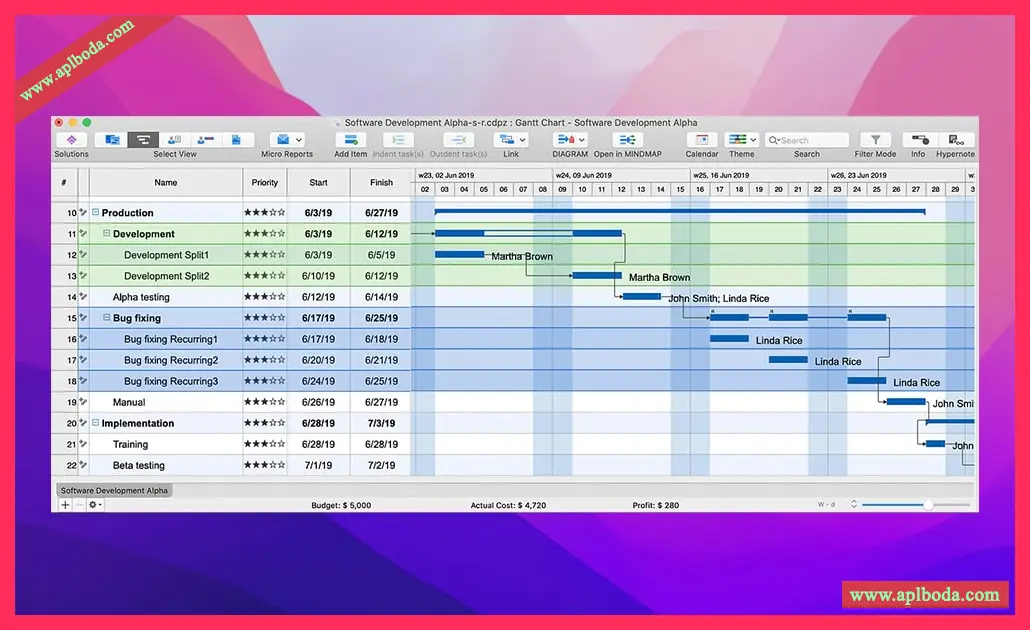Click the Add Item toolbar icon
The height and width of the screenshot is (630, 1030).
[351, 140]
